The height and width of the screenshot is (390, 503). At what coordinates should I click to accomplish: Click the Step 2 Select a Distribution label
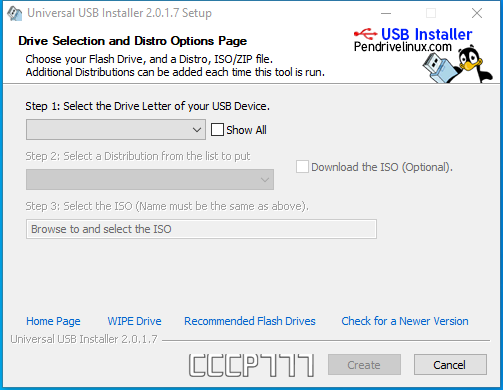click(x=138, y=156)
